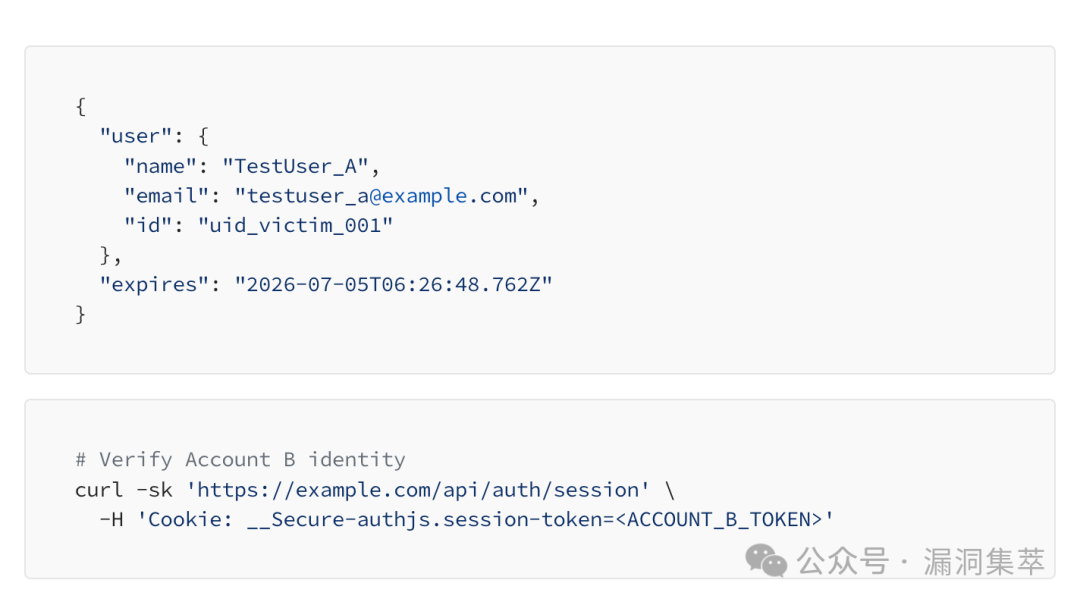
Task: Click the https://example.com/api/auth/session URL
Action: pos(417,490)
